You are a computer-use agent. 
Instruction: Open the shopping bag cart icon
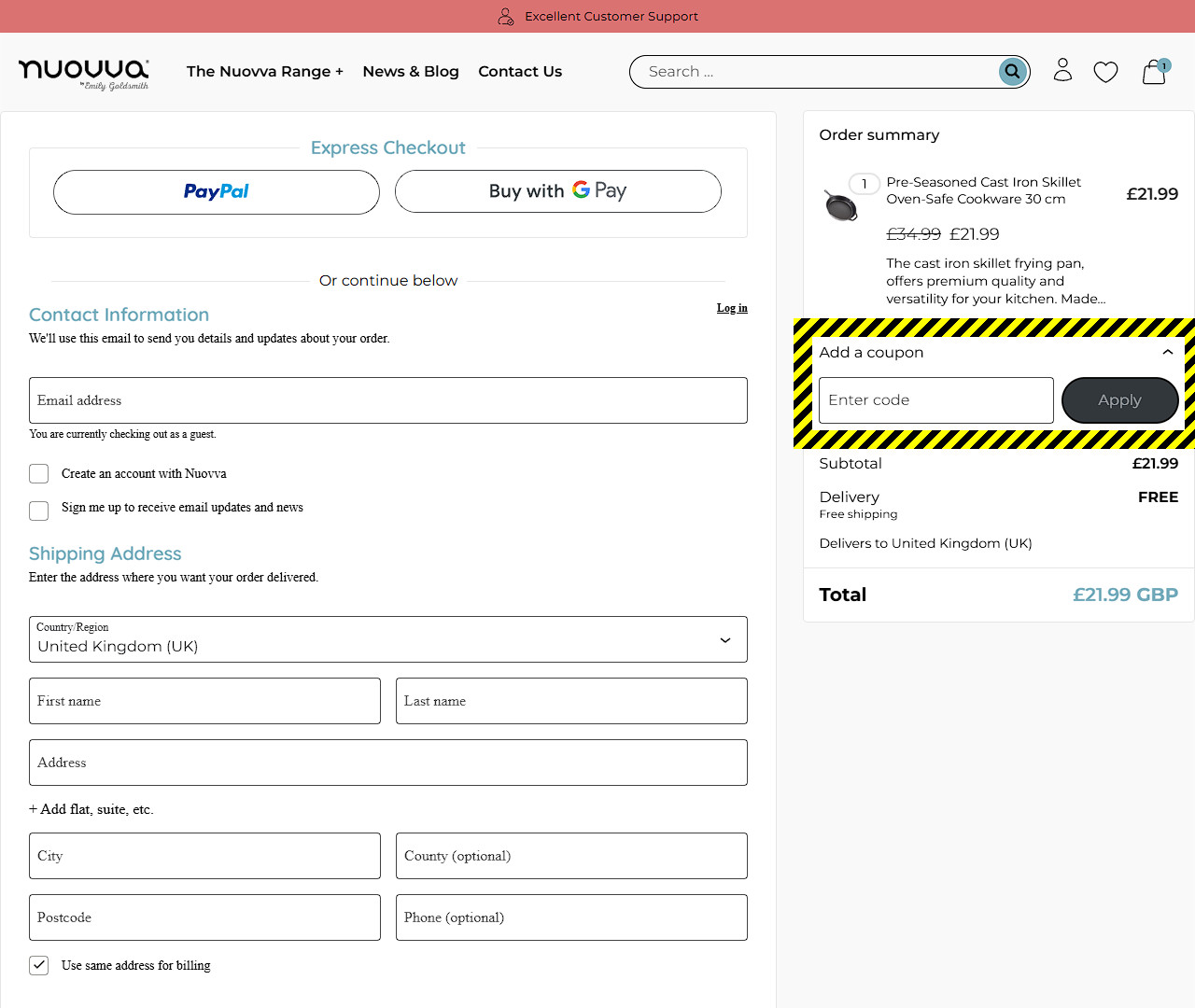click(1154, 72)
